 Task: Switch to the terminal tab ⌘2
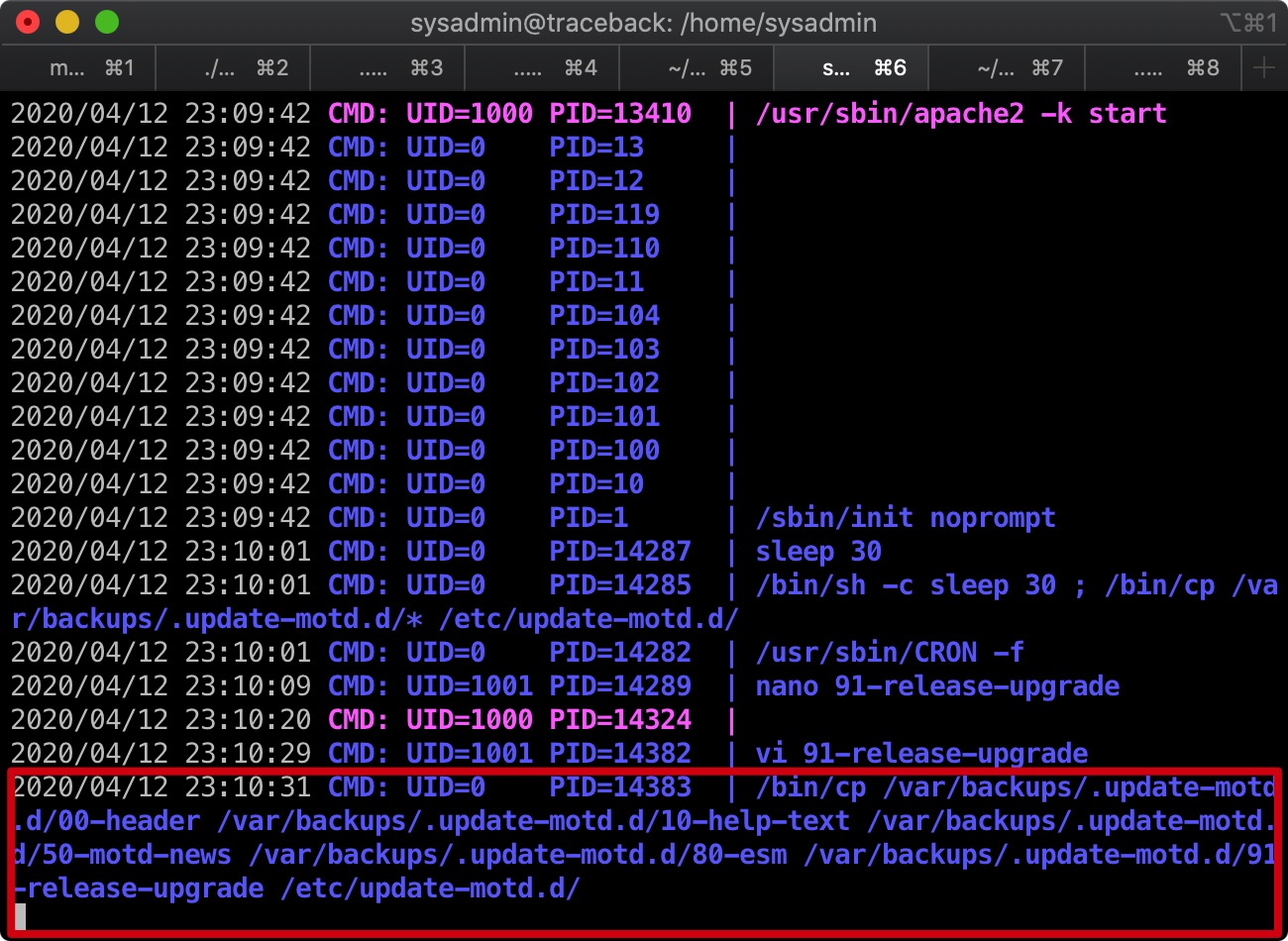point(234,68)
